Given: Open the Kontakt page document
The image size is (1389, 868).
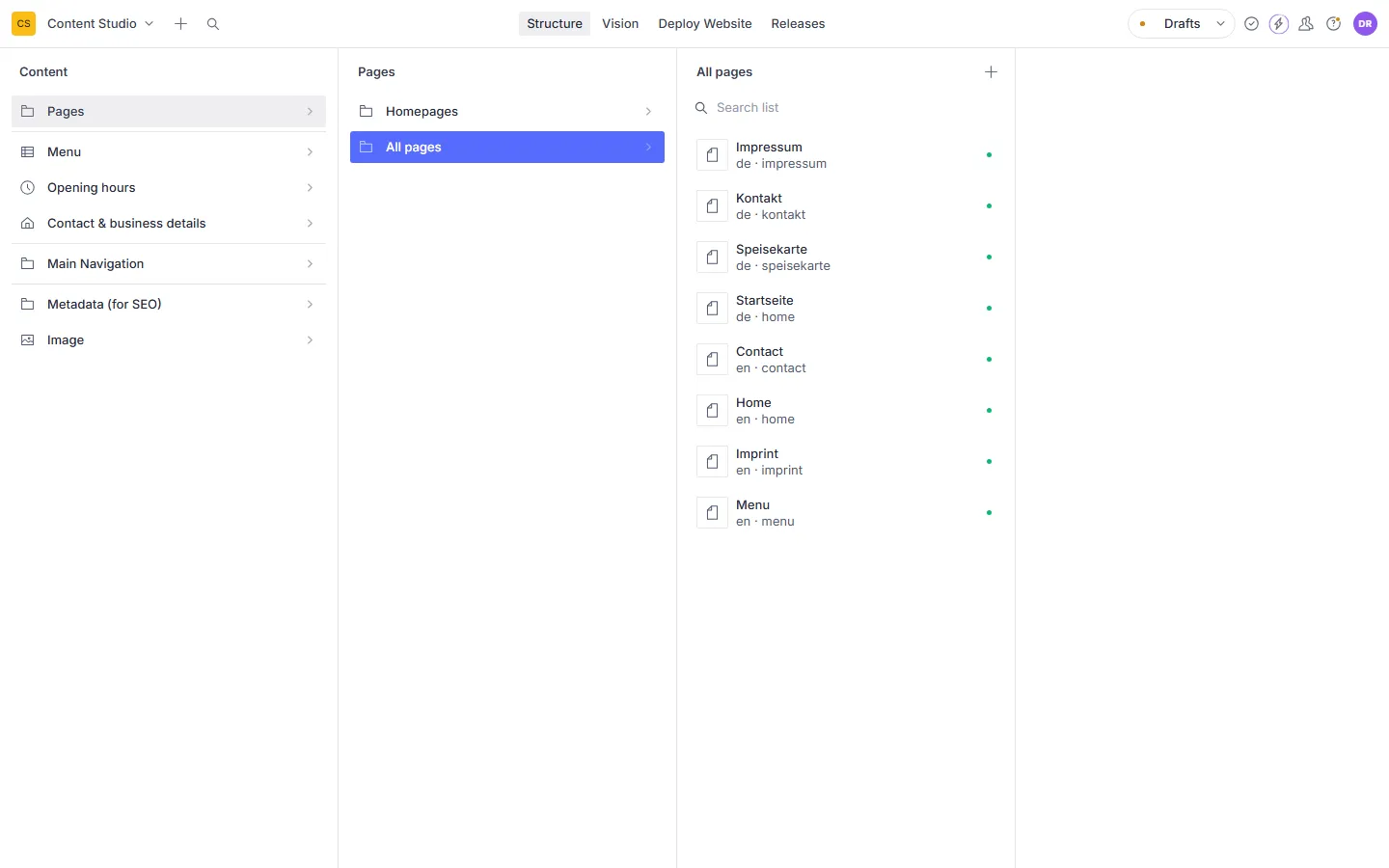Looking at the screenshot, I should (x=846, y=205).
